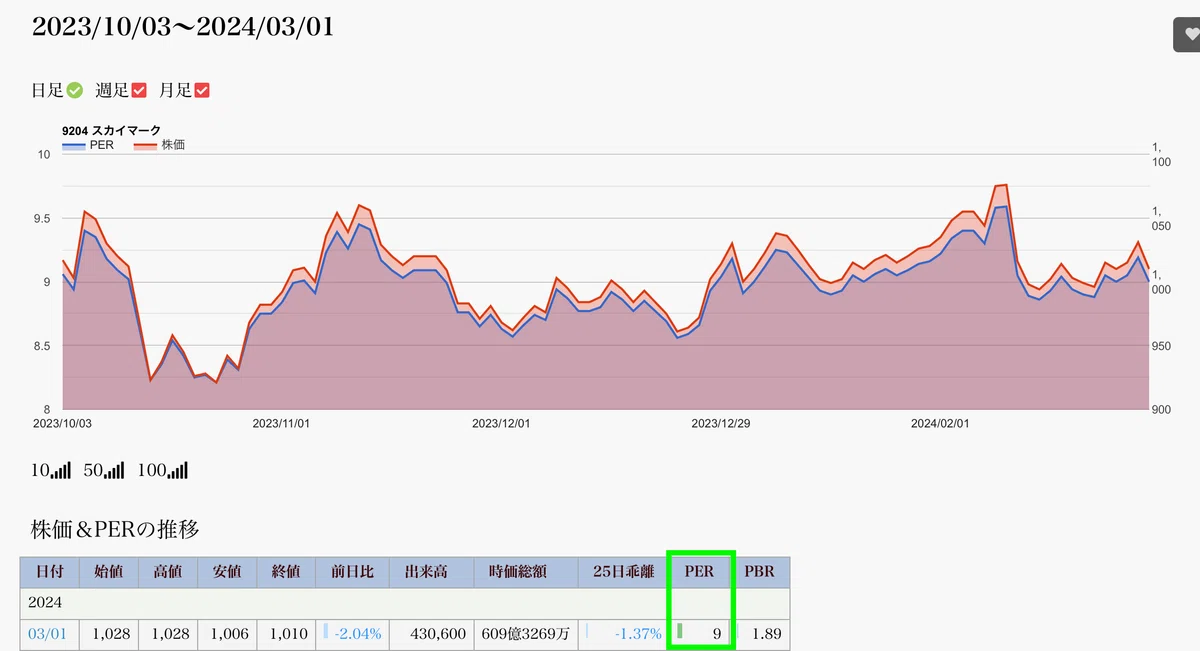
Task: Toggle the 週足 checkbox
Action: [x=139, y=91]
